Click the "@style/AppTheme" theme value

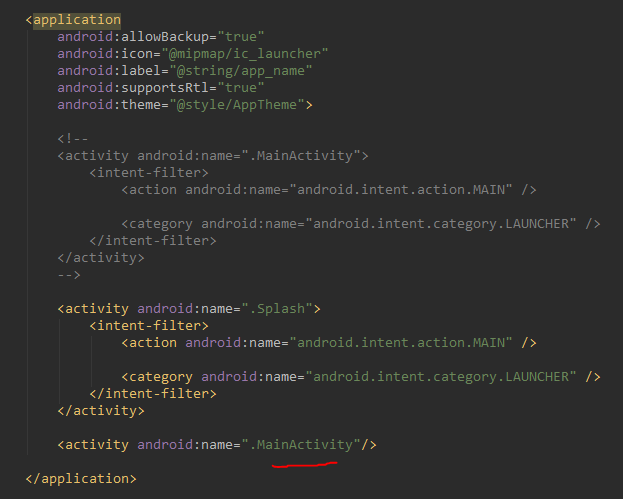(237, 105)
